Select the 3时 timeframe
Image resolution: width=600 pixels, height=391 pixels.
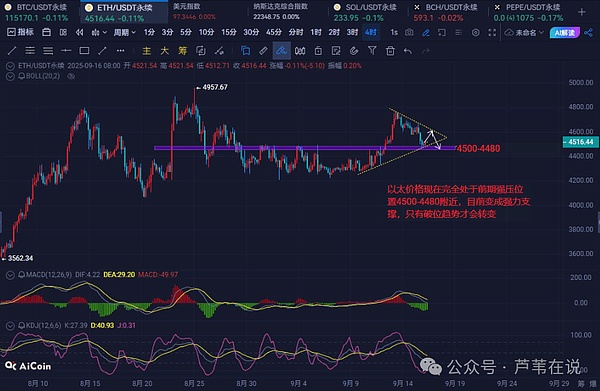coord(352,33)
